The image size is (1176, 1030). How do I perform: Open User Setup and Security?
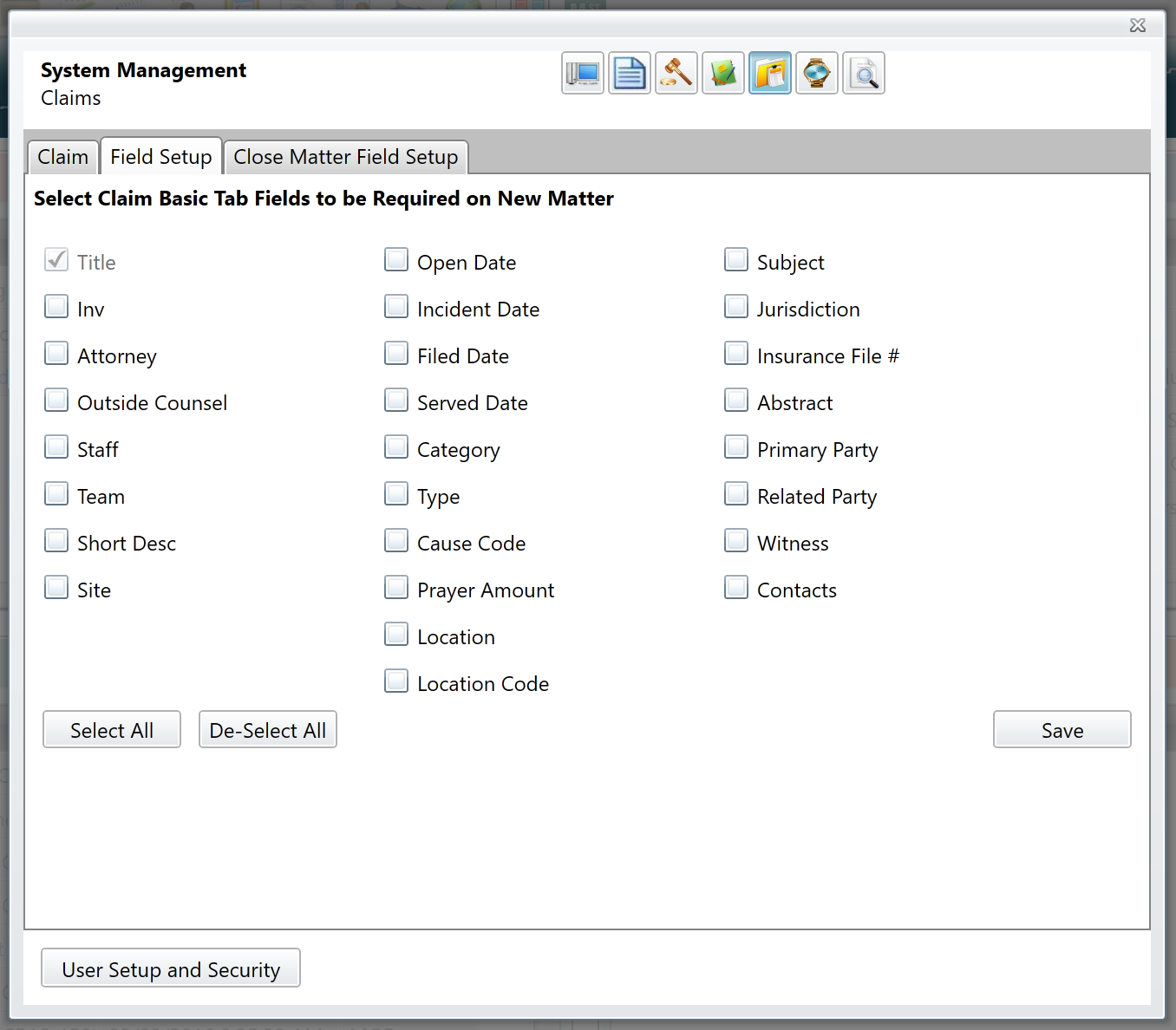click(171, 968)
